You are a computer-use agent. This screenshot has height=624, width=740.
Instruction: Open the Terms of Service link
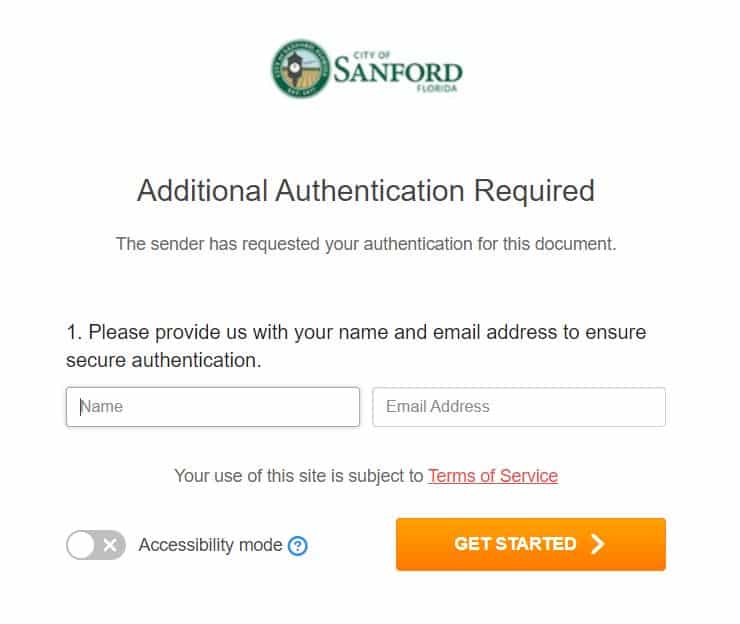pyautogui.click(x=492, y=476)
